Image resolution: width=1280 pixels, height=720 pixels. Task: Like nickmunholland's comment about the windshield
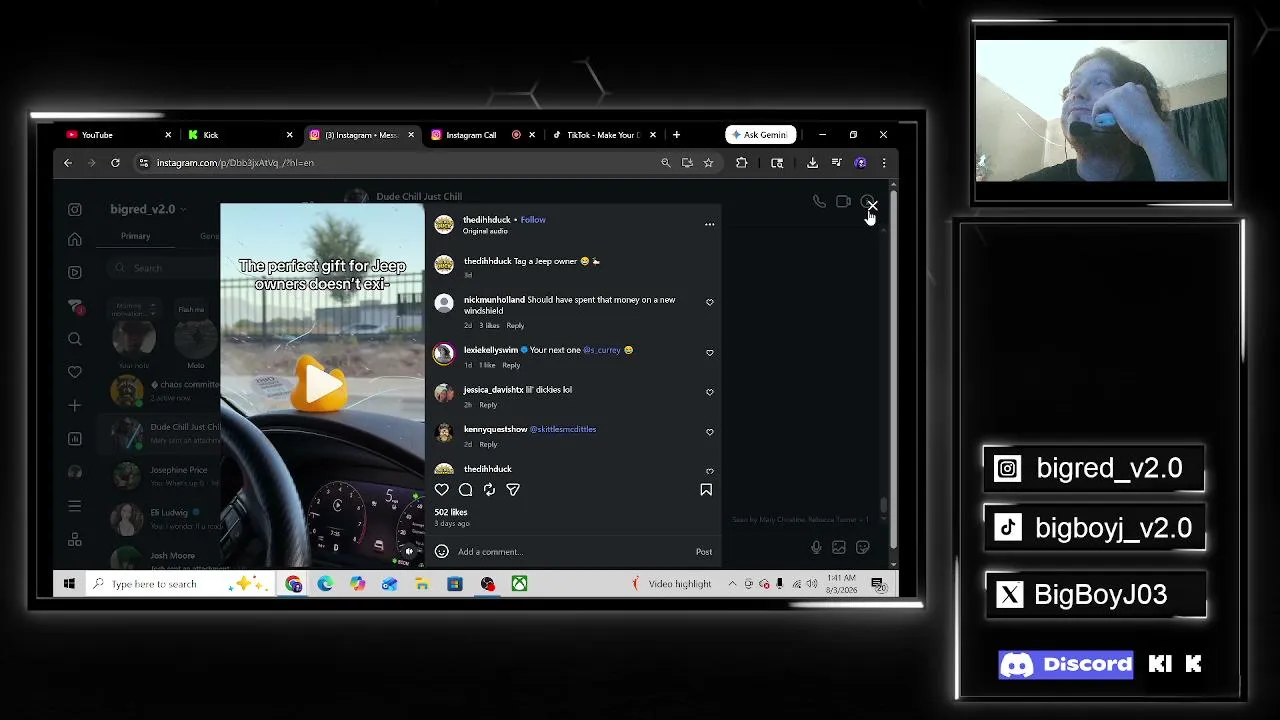click(710, 302)
